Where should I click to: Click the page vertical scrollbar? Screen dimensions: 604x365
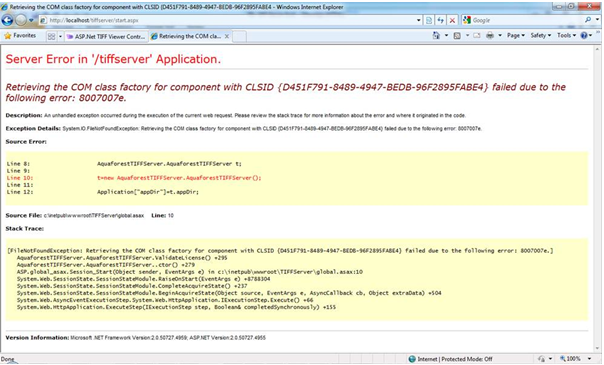coord(597,198)
